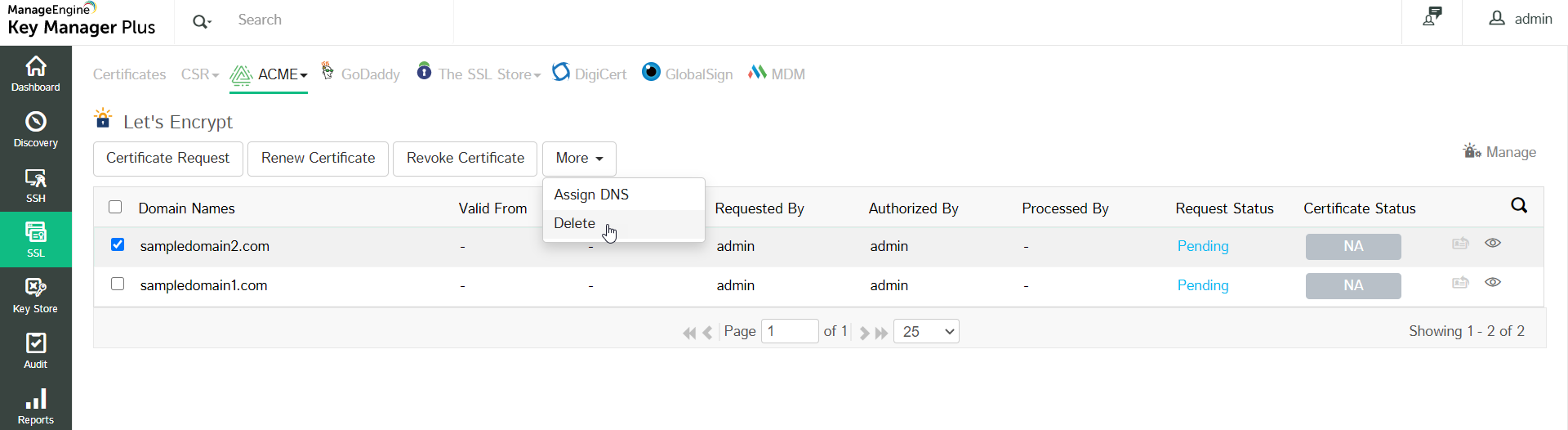Go to Discovery in the sidebar
Viewport: 1568px width, 430px height.
35,129
